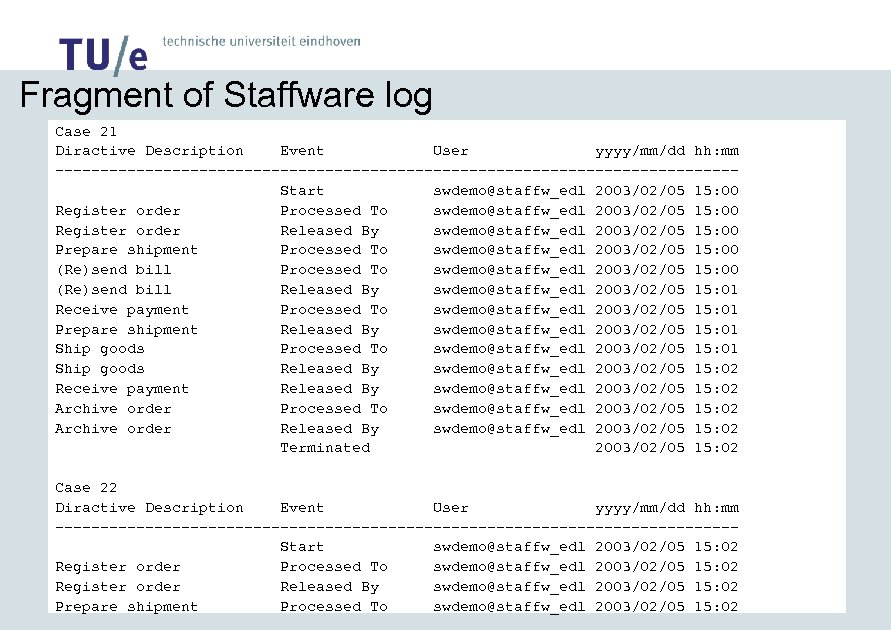Click 'User' column header of Case 22
This screenshot has width=891, height=630.
tap(450, 507)
